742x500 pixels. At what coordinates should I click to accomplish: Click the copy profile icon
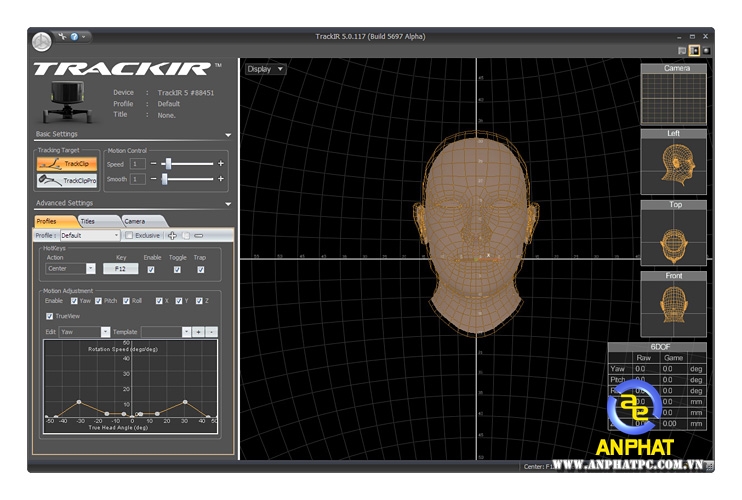186,236
